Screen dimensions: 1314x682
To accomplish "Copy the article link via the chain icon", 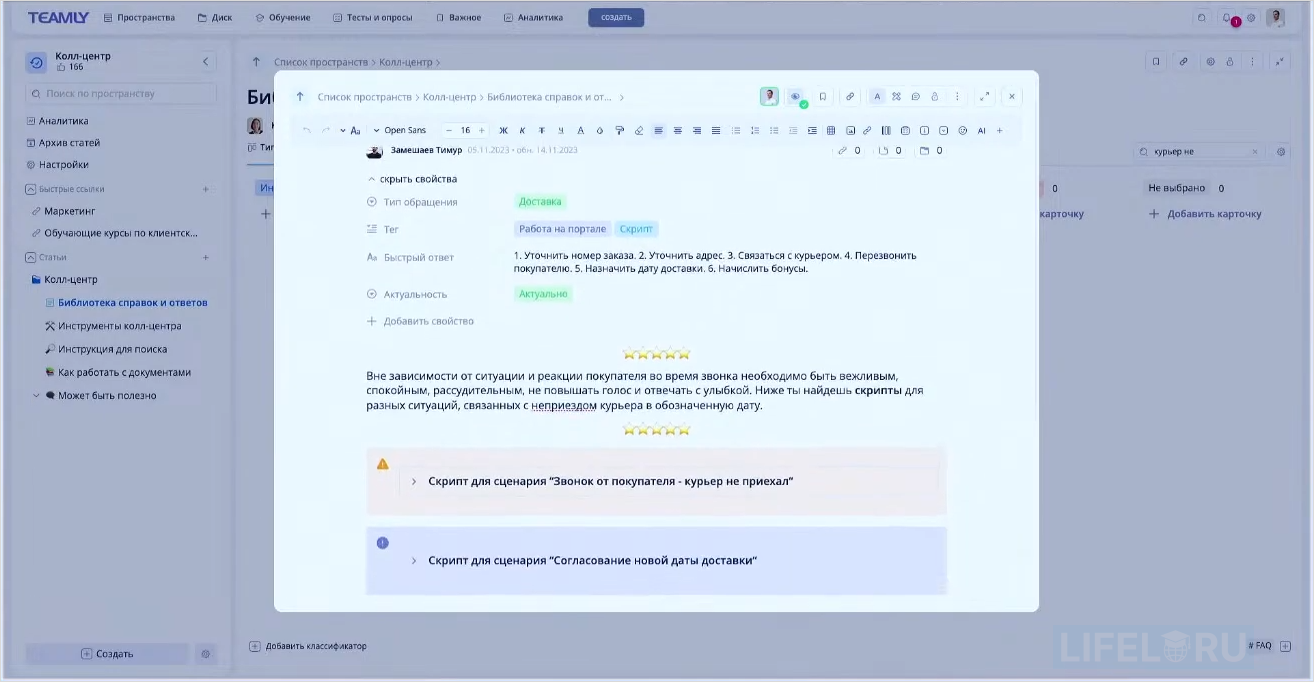I will click(x=851, y=96).
